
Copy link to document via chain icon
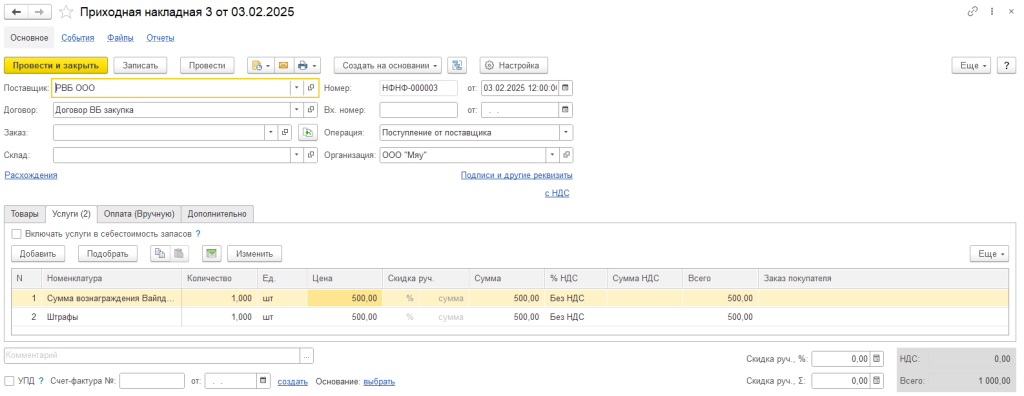[973, 12]
